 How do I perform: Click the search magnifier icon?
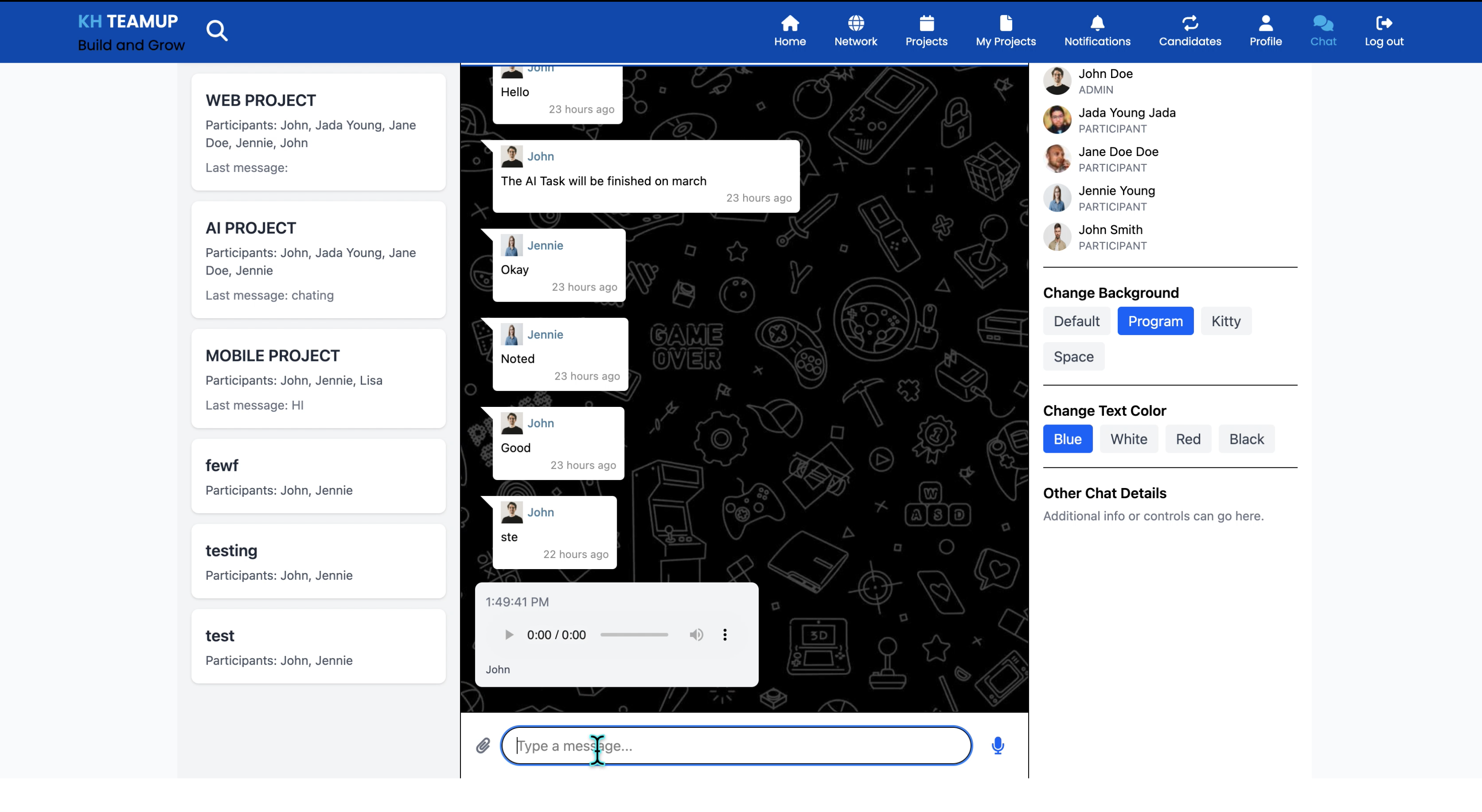pos(217,30)
